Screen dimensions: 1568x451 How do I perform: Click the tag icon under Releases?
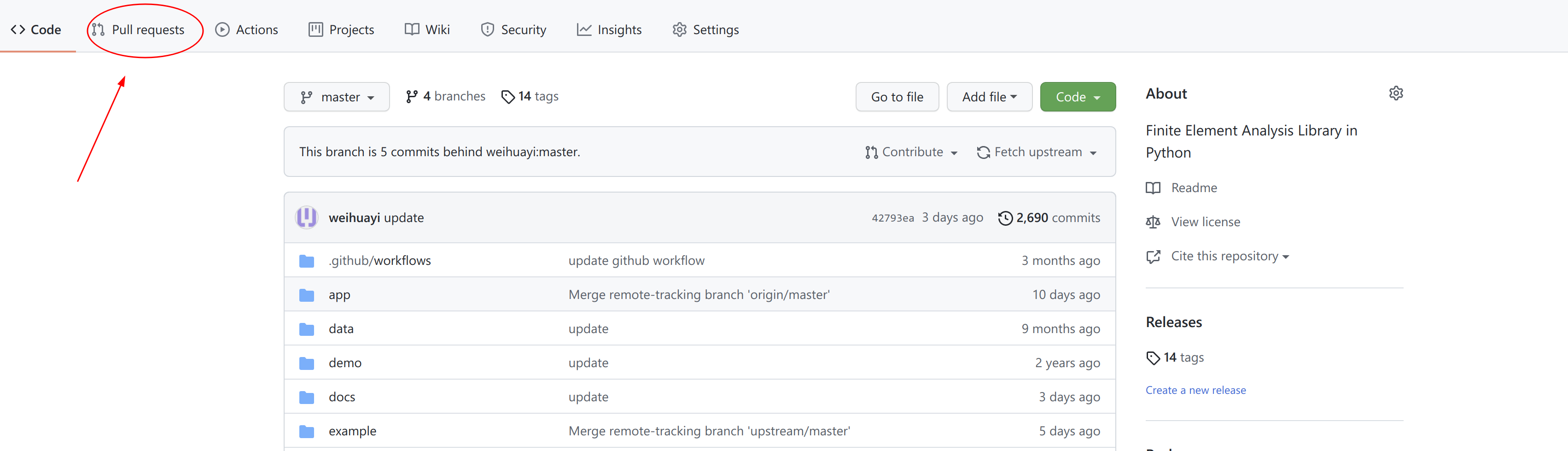(1153, 358)
